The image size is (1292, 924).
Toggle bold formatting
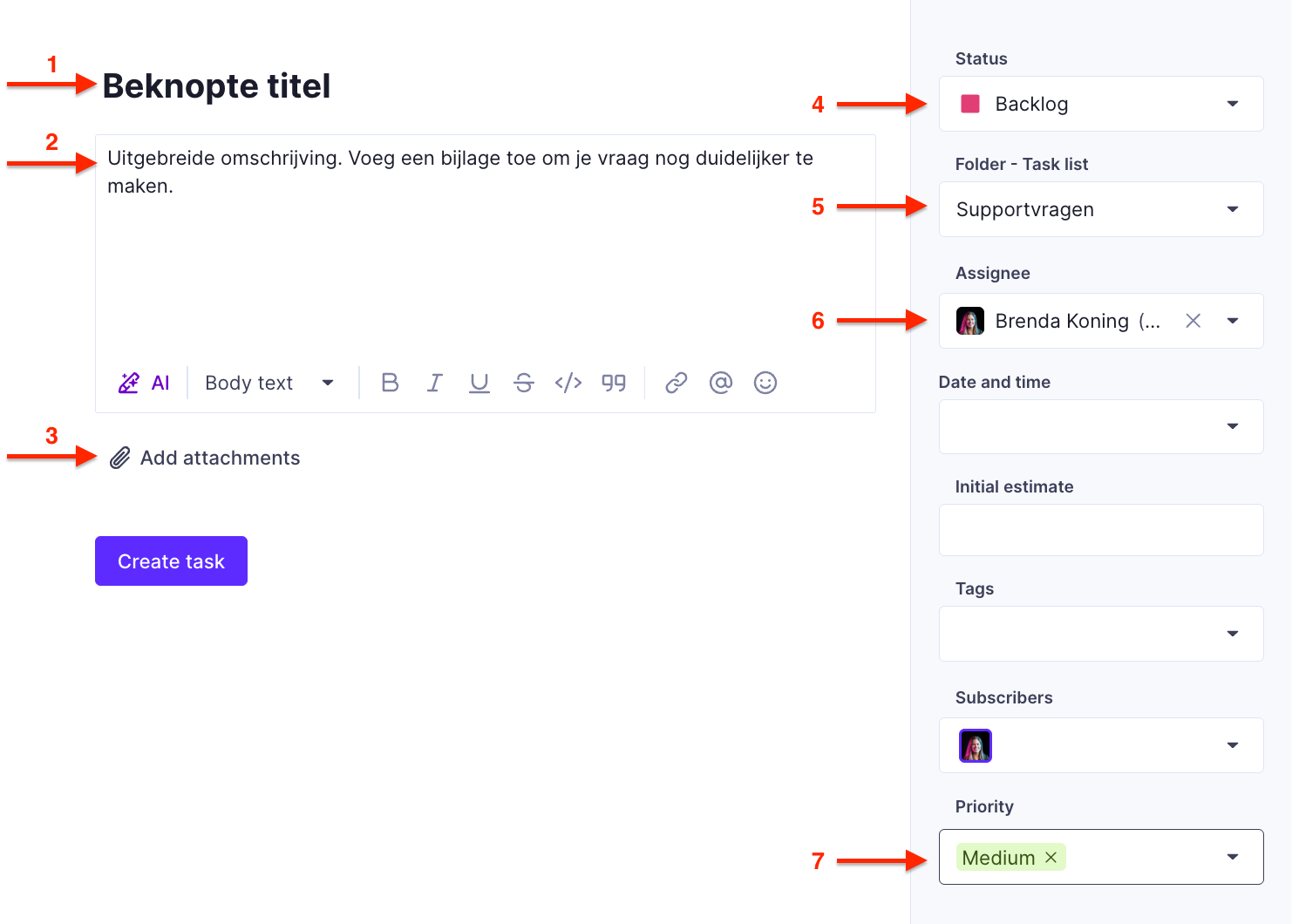[390, 383]
